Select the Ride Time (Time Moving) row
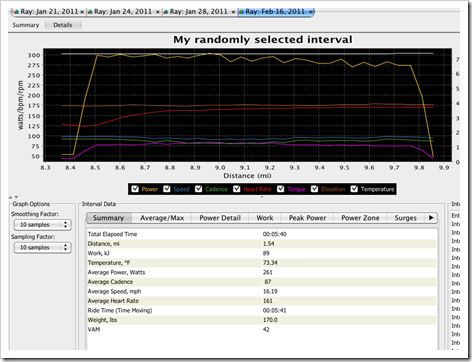 tap(262, 310)
